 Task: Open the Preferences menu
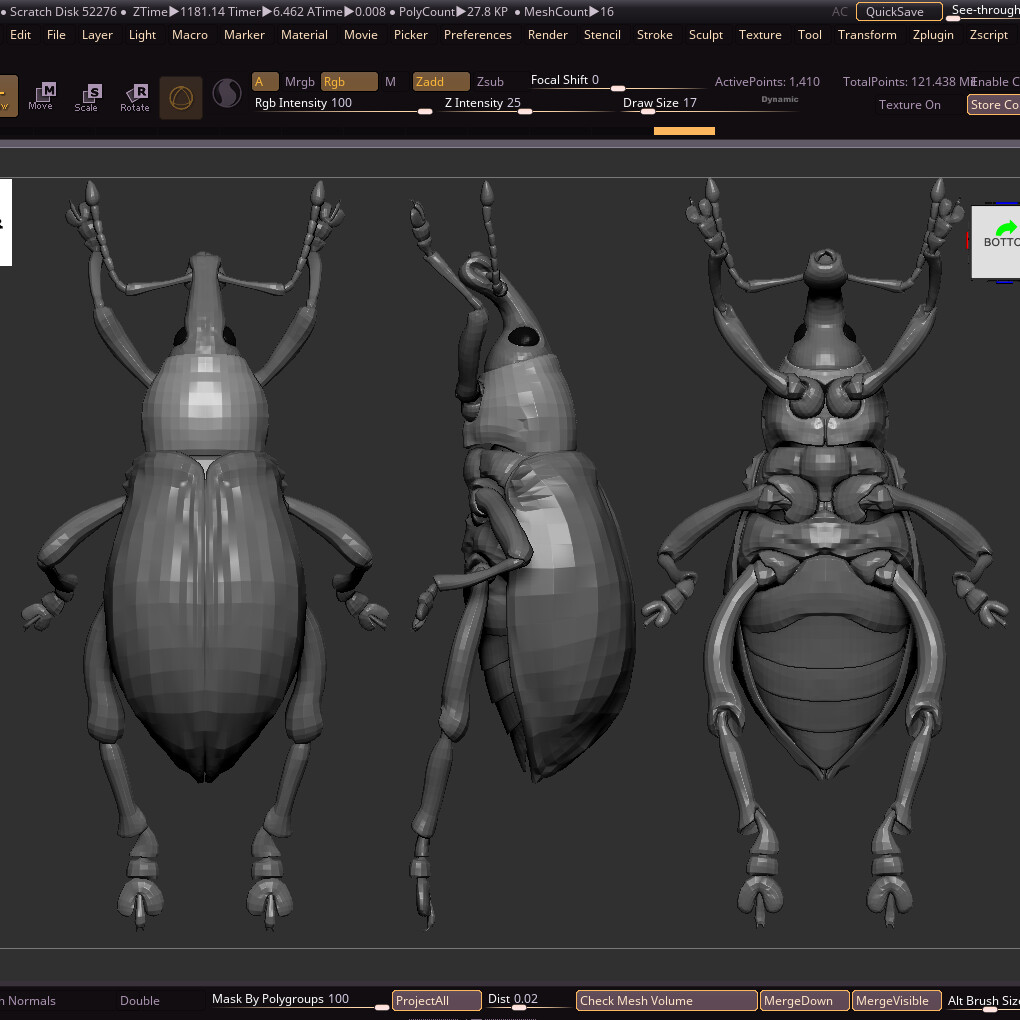tap(477, 35)
